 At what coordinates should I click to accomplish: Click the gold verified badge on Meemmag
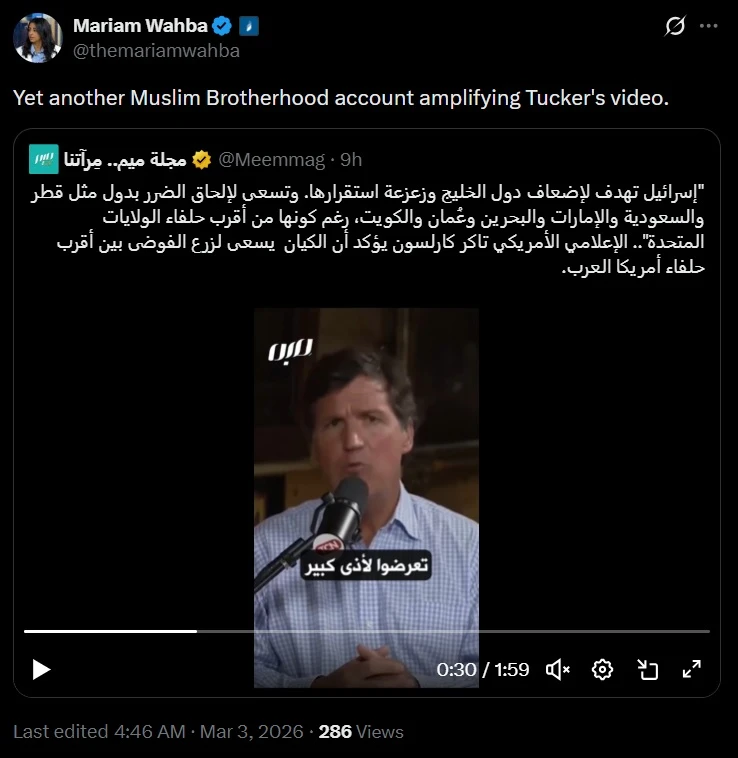(x=202, y=160)
